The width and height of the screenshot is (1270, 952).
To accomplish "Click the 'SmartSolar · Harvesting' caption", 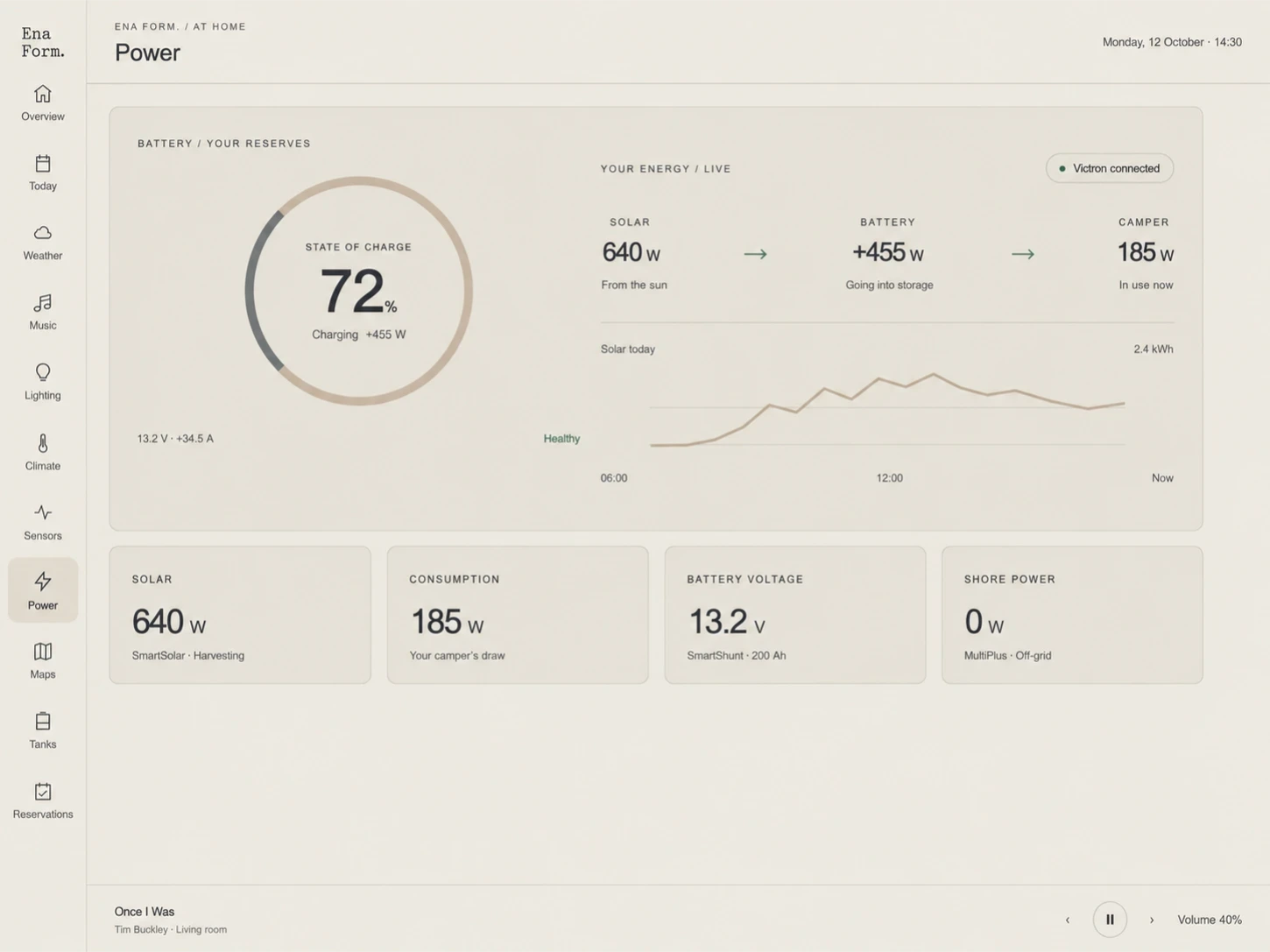I will pos(188,655).
